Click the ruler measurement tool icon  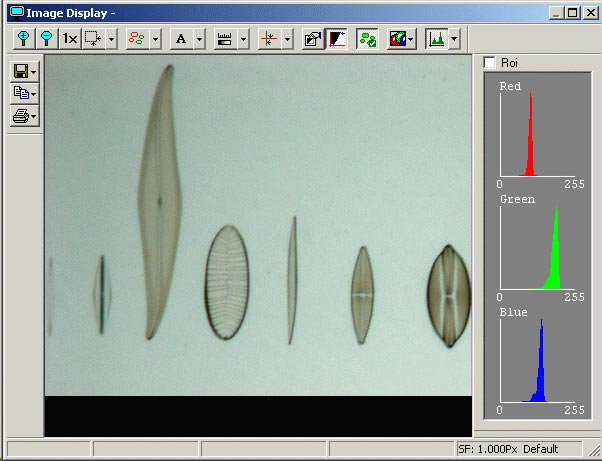224,39
